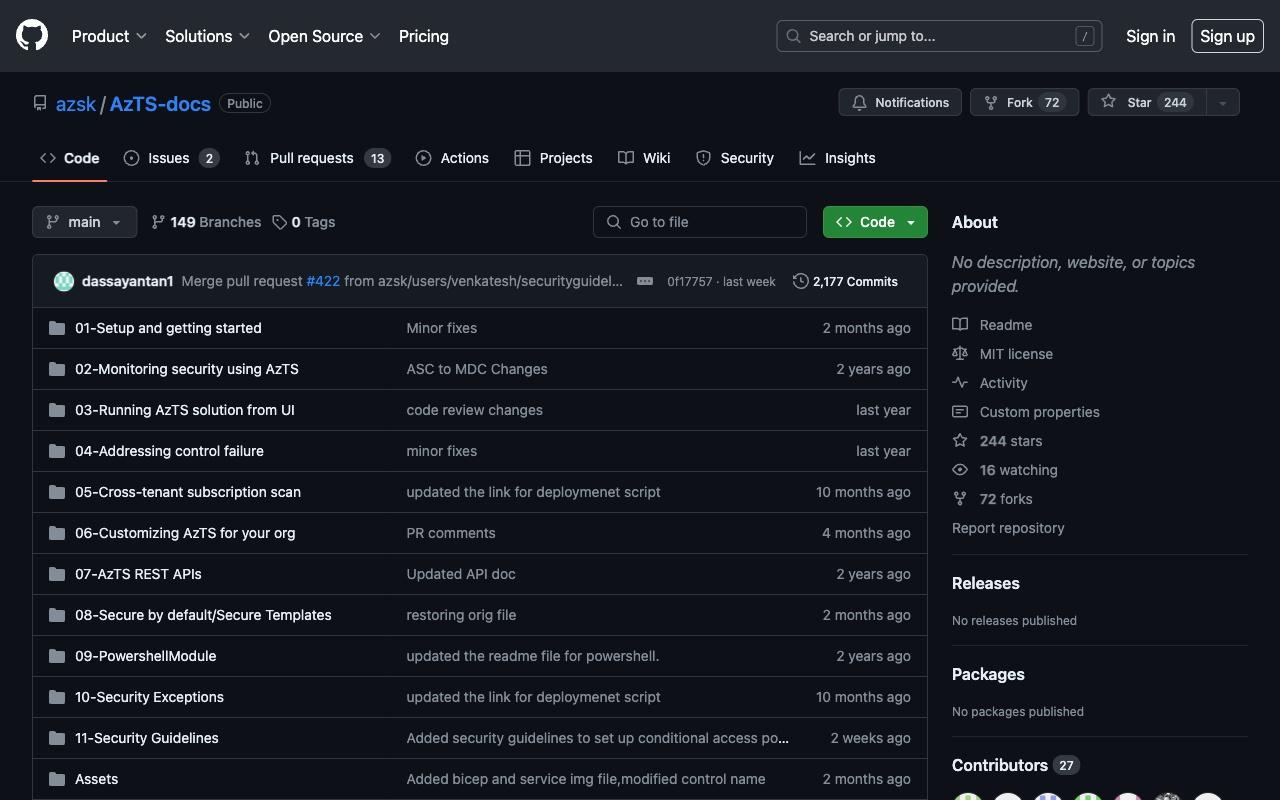The width and height of the screenshot is (1280, 800).
Task: Click the pulse icon next to Activity
Action: tap(960, 383)
